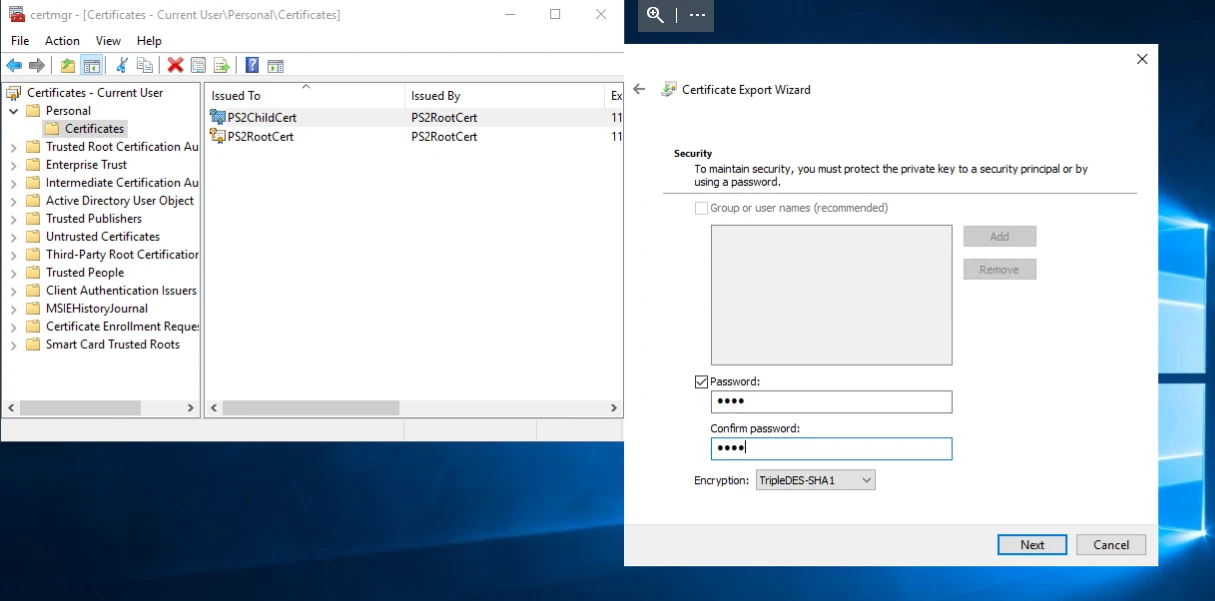
Task: Cut the selected certificate using the scissors icon
Action: pos(123,65)
